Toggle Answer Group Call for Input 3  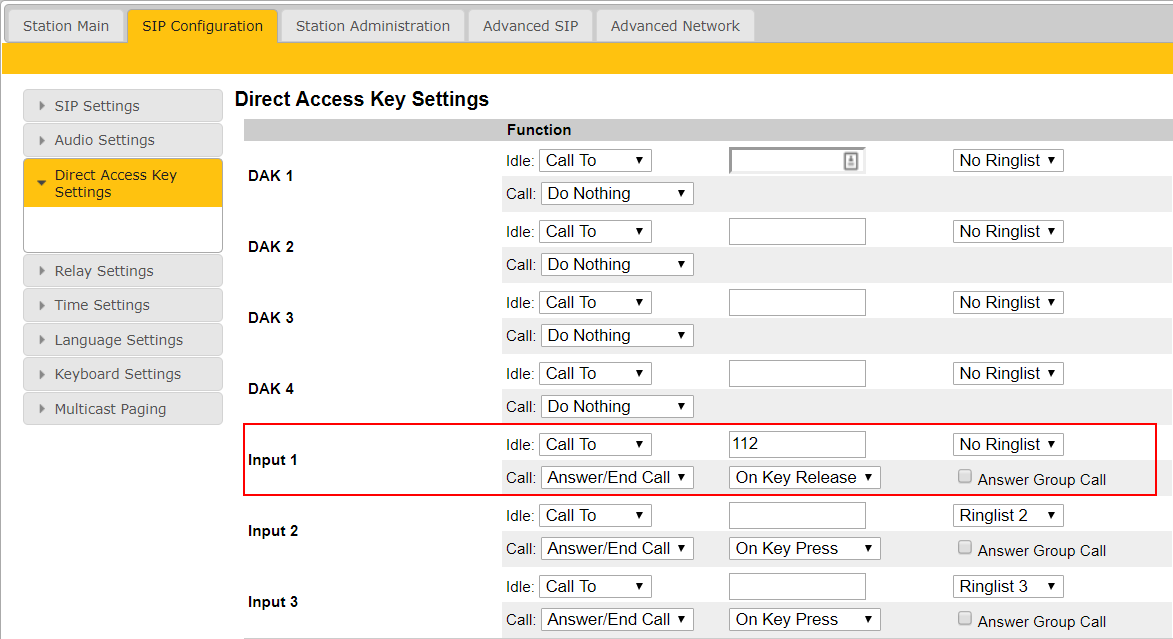coord(965,619)
